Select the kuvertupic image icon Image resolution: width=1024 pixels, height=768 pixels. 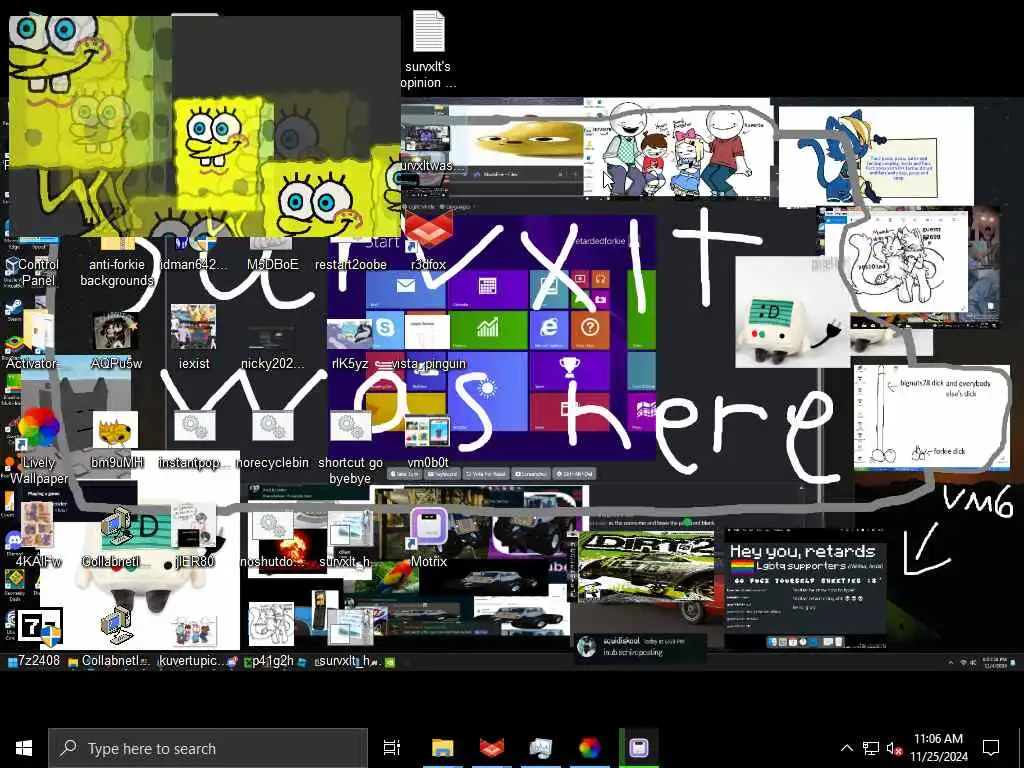click(x=194, y=640)
